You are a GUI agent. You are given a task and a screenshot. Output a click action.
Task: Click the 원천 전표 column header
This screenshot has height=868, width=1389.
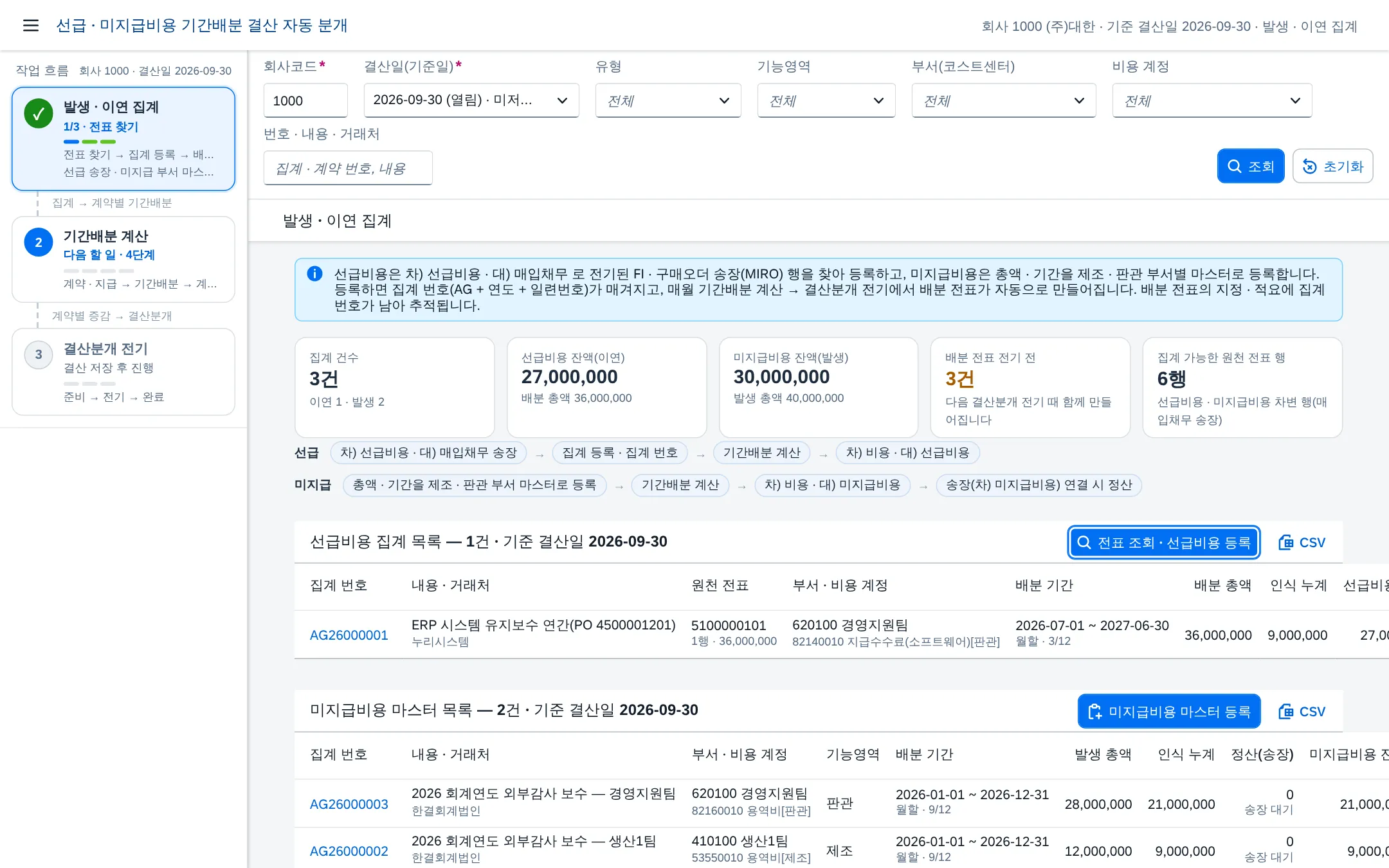click(720, 585)
